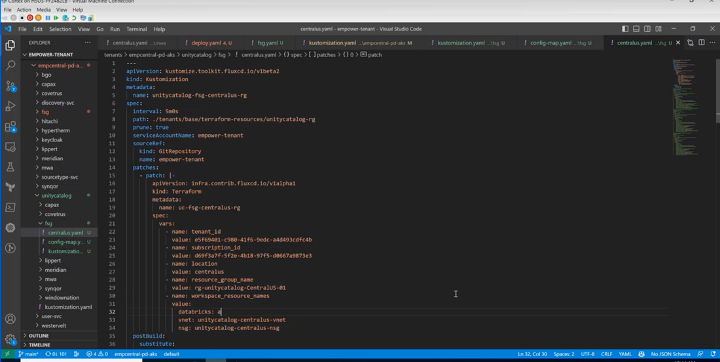Expand the keycloak folder
The image size is (720, 362).
(51, 140)
